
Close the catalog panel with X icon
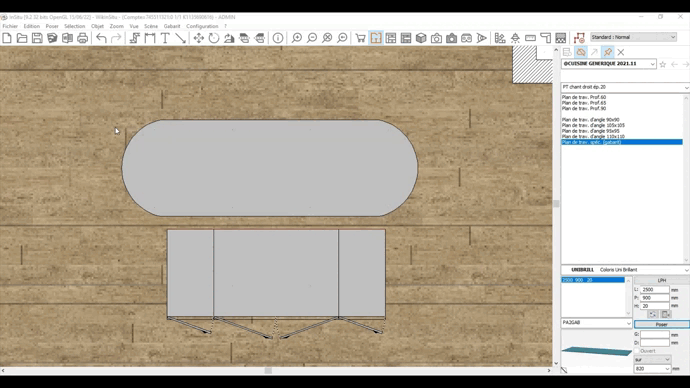[x=621, y=52]
